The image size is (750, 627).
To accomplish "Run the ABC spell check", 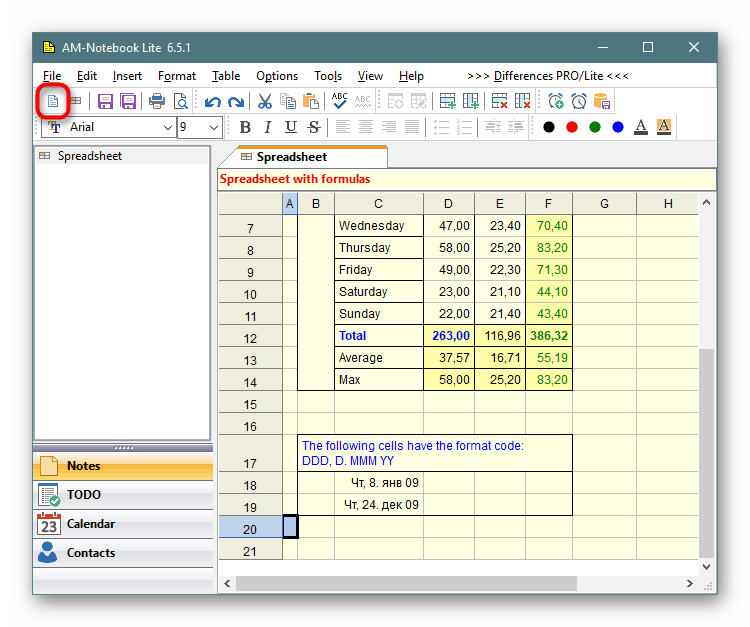I will click(x=340, y=101).
